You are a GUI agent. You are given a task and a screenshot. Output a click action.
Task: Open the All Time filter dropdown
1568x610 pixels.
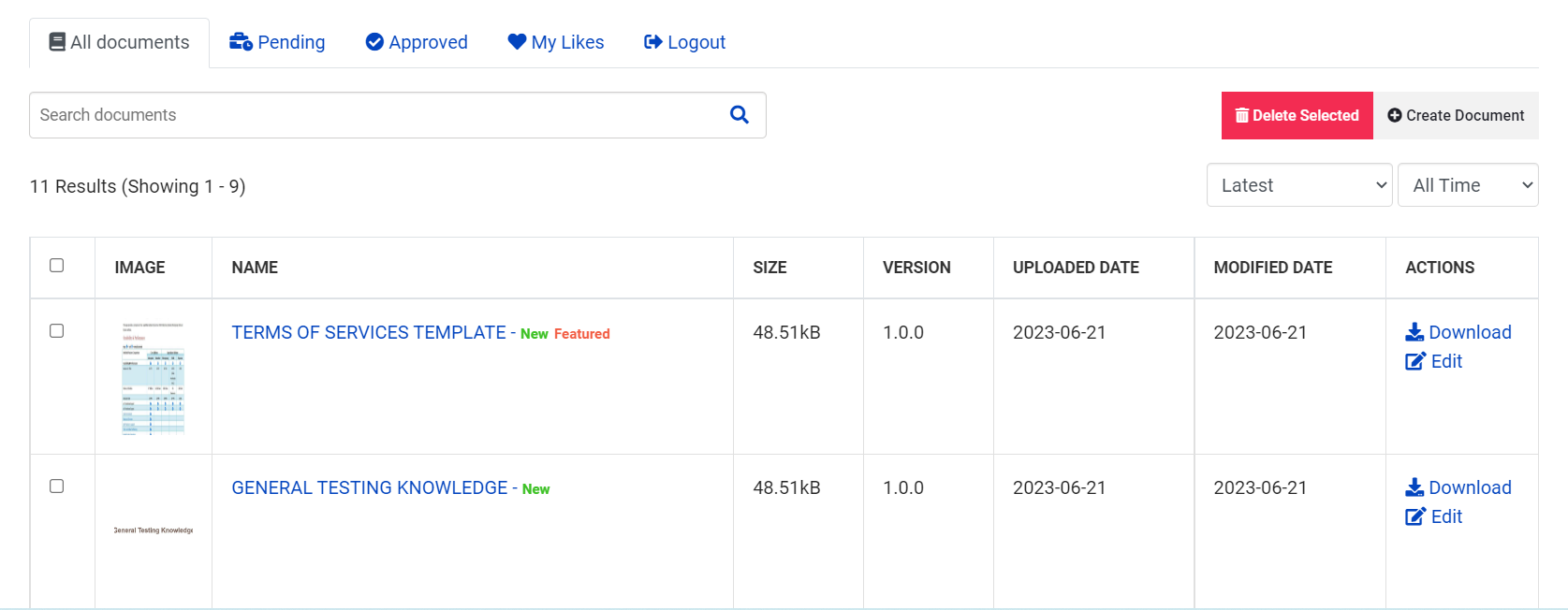pos(1467,185)
